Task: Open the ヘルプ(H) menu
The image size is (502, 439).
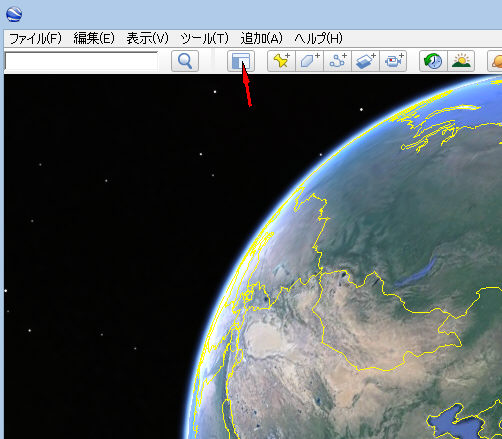Action: [x=318, y=39]
